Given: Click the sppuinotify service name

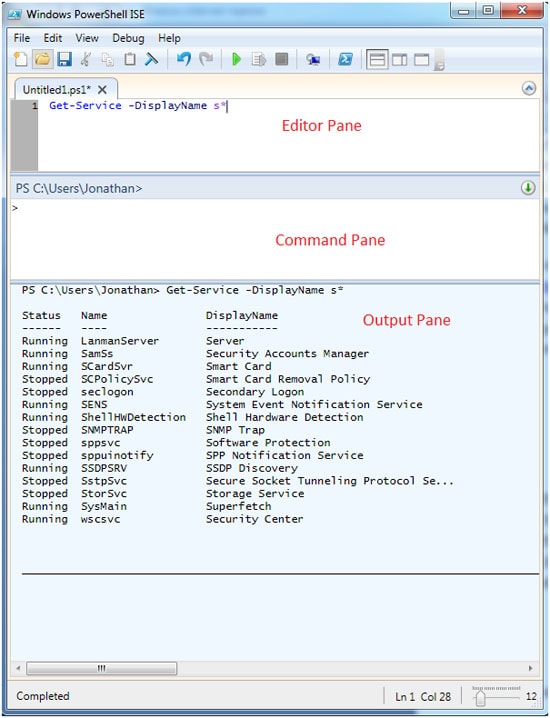Looking at the screenshot, I should pos(117,456).
